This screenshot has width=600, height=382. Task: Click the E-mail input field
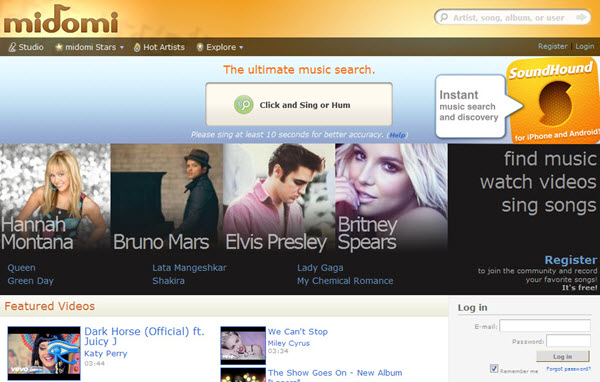click(545, 326)
